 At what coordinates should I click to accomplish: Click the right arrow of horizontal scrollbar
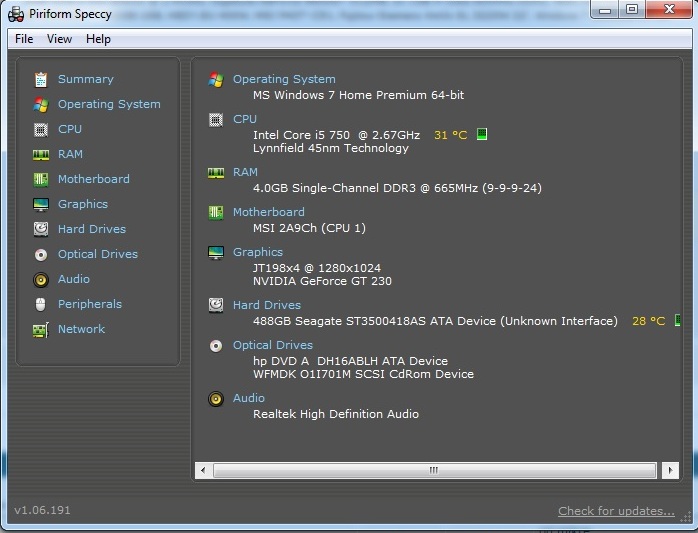coord(670,469)
